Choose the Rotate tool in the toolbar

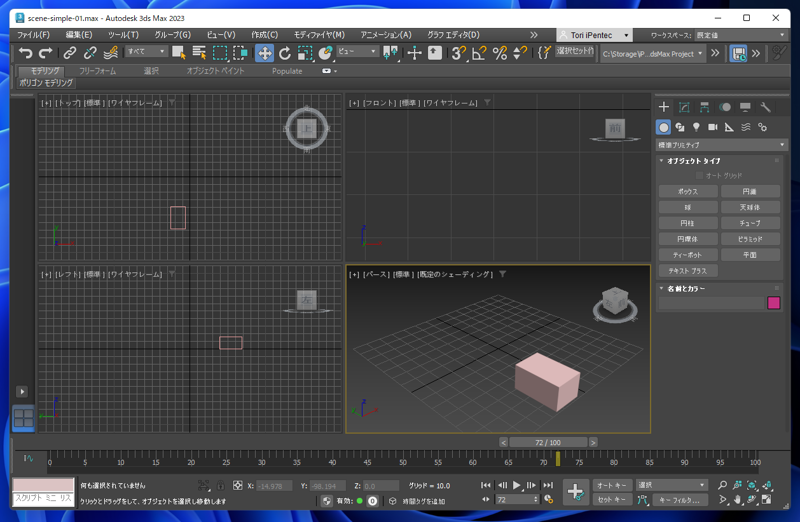click(x=285, y=53)
